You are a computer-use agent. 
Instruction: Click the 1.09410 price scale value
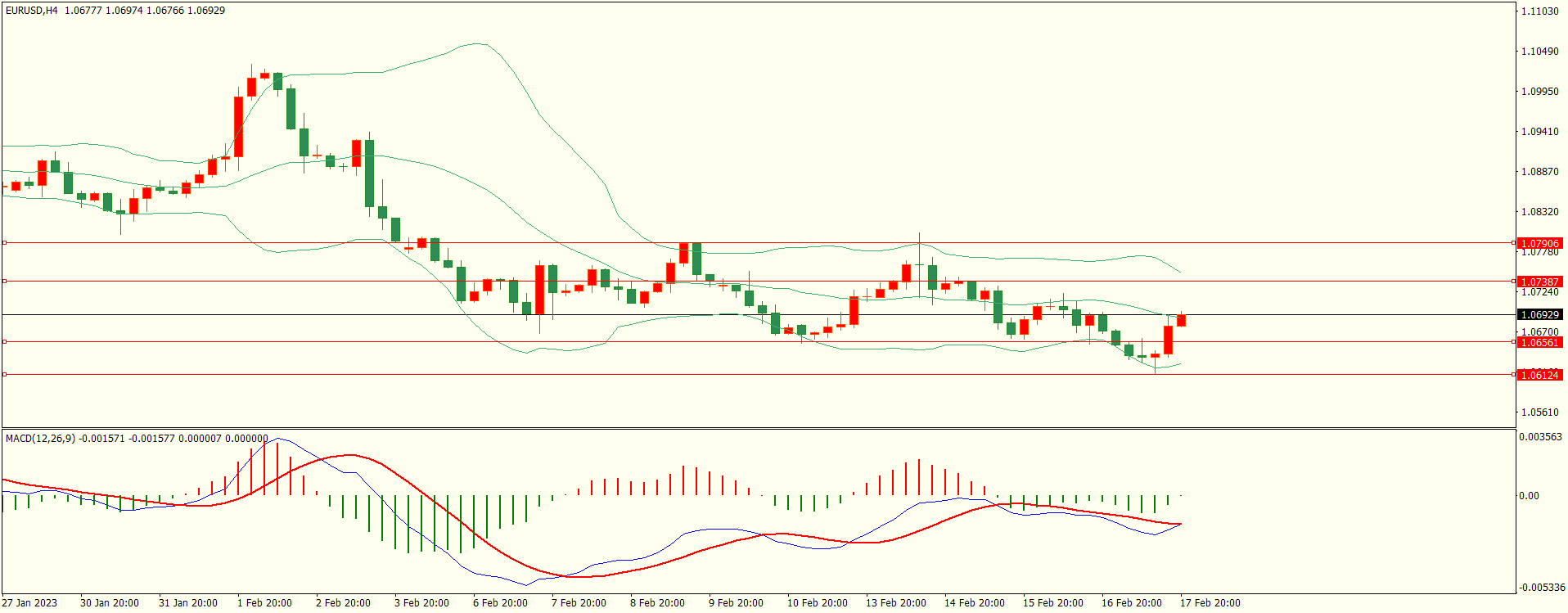(1539, 132)
